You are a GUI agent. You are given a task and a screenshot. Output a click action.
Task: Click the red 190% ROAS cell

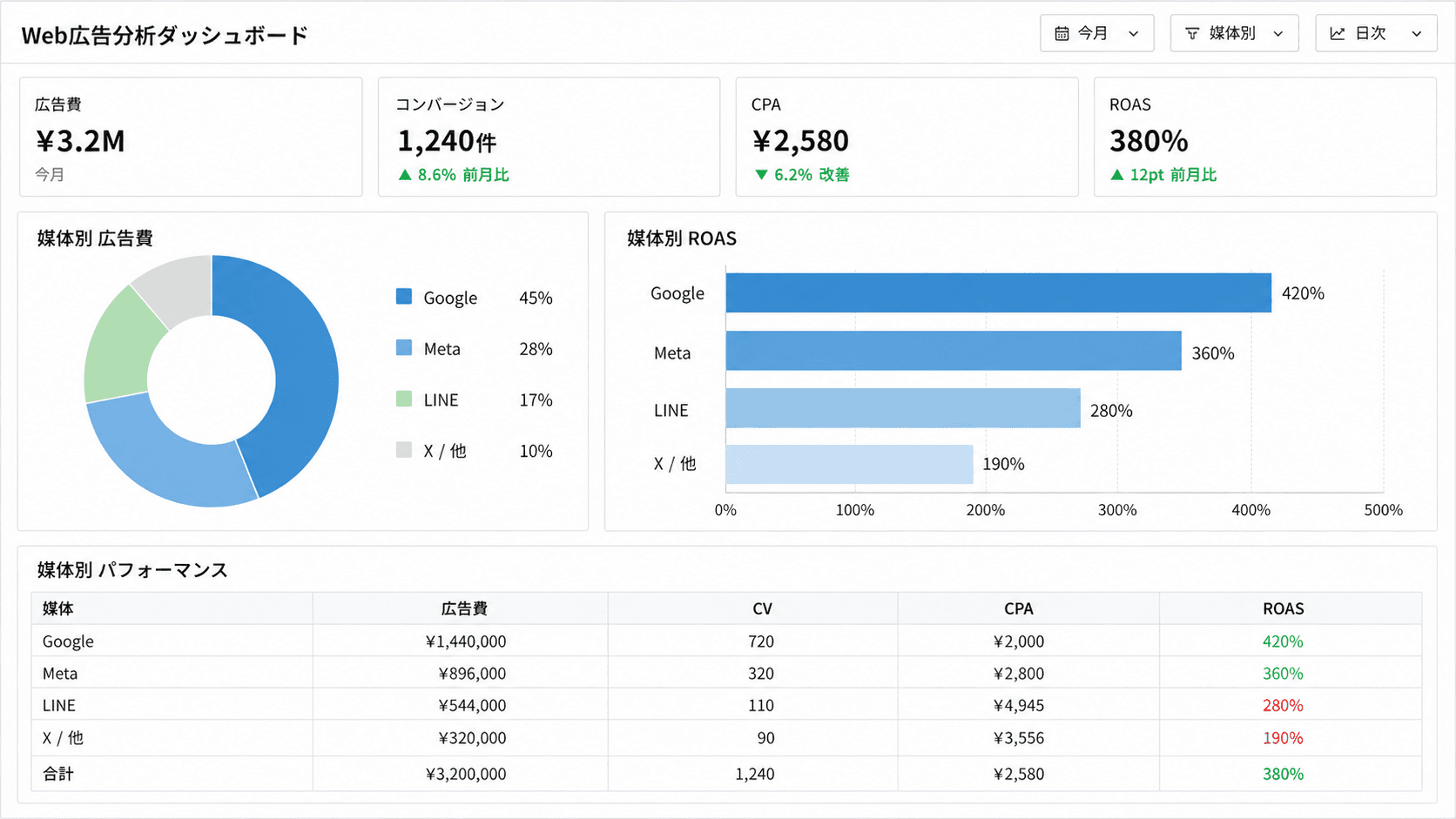1283,738
